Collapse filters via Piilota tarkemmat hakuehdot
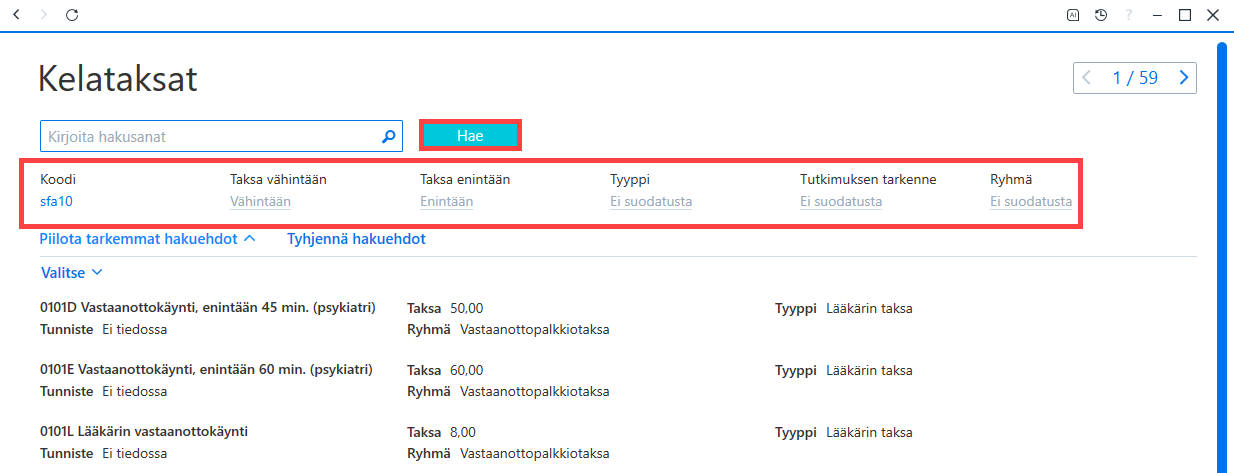 (x=148, y=239)
